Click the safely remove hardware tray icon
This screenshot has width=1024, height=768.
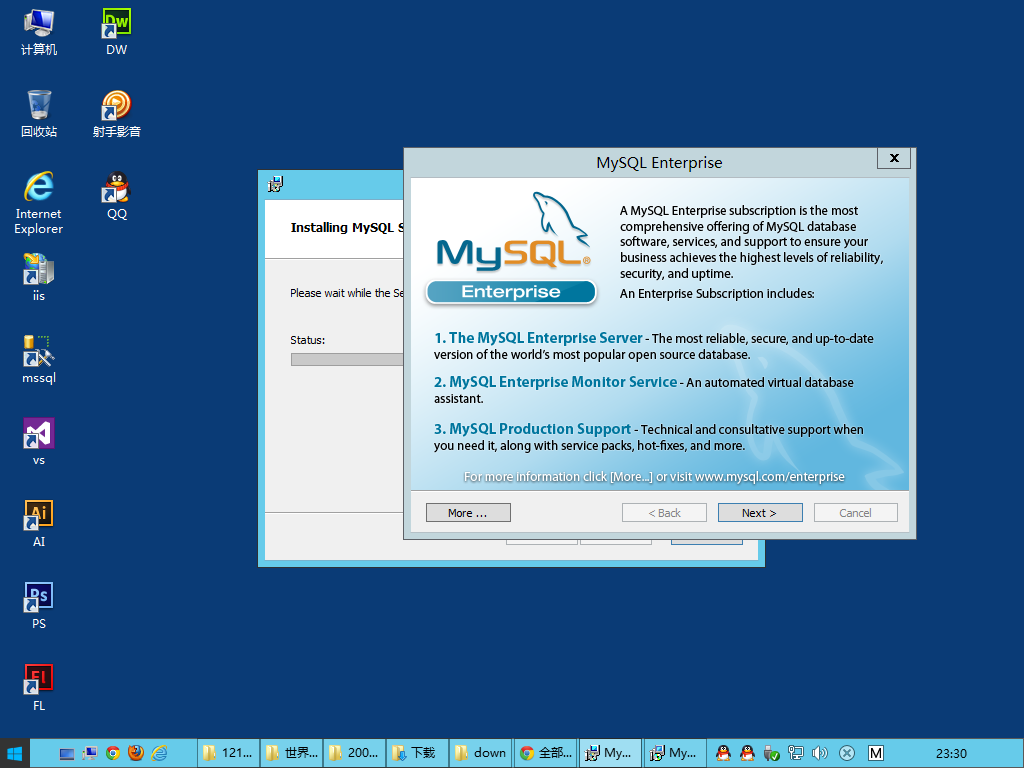pyautogui.click(x=771, y=754)
